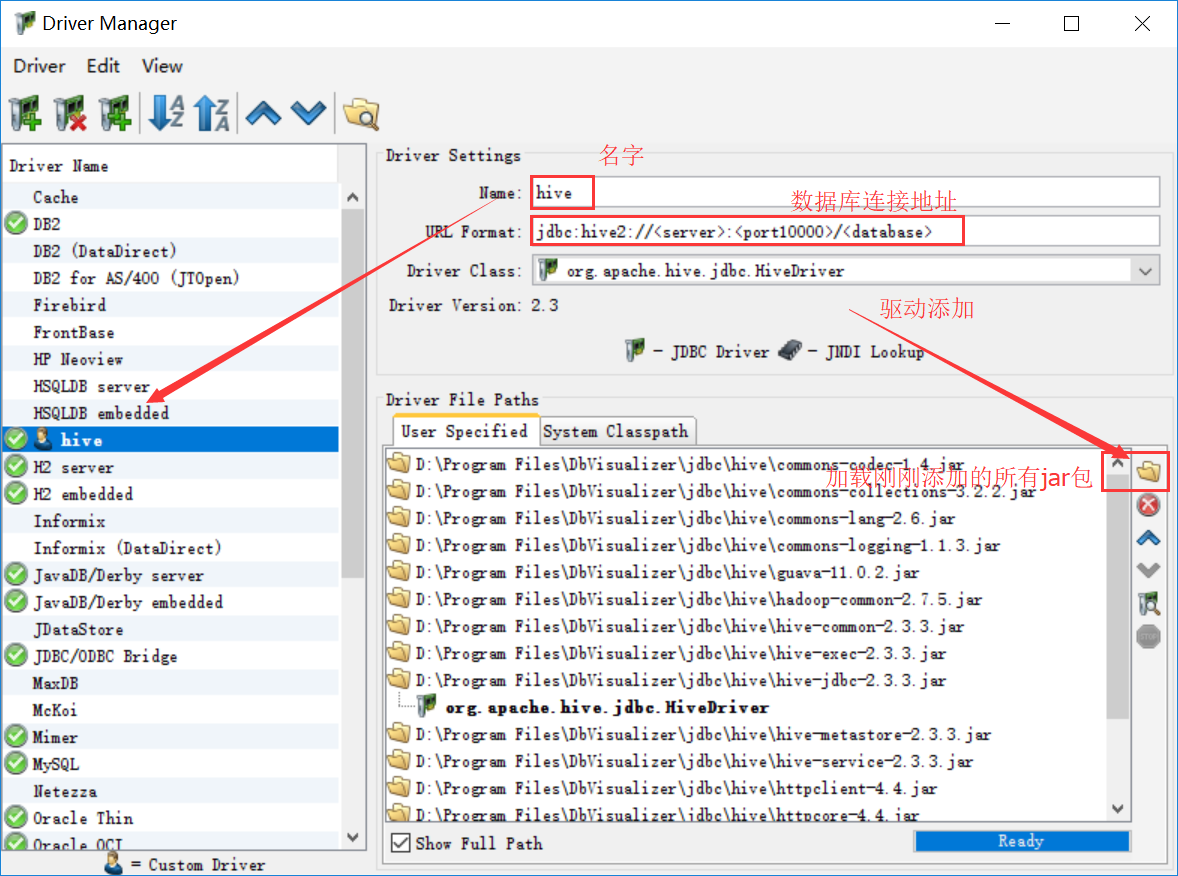Sort drivers ascending A to Z
Screen dimensions: 1178x876
(166, 113)
